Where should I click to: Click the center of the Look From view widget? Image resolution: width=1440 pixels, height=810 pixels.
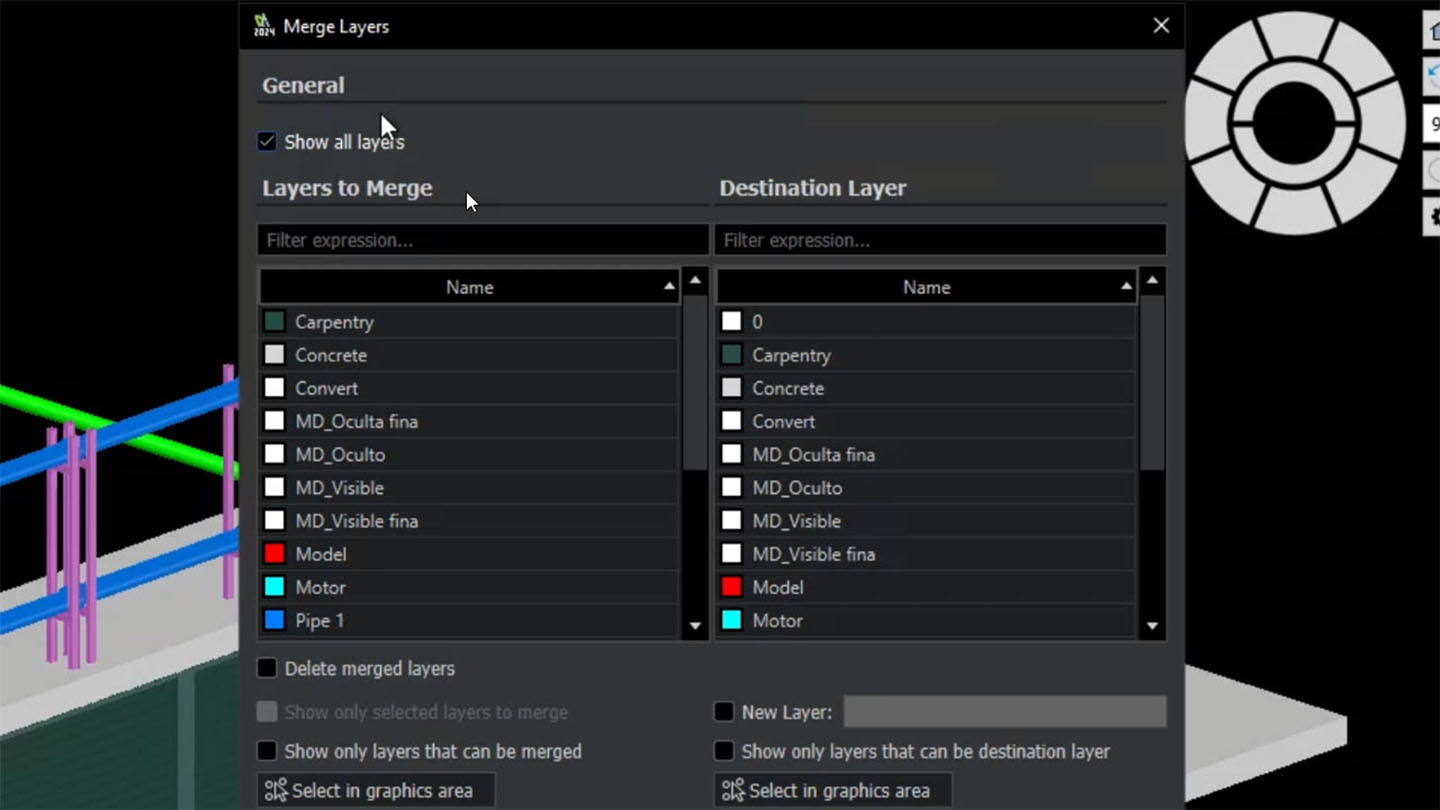(x=1293, y=122)
